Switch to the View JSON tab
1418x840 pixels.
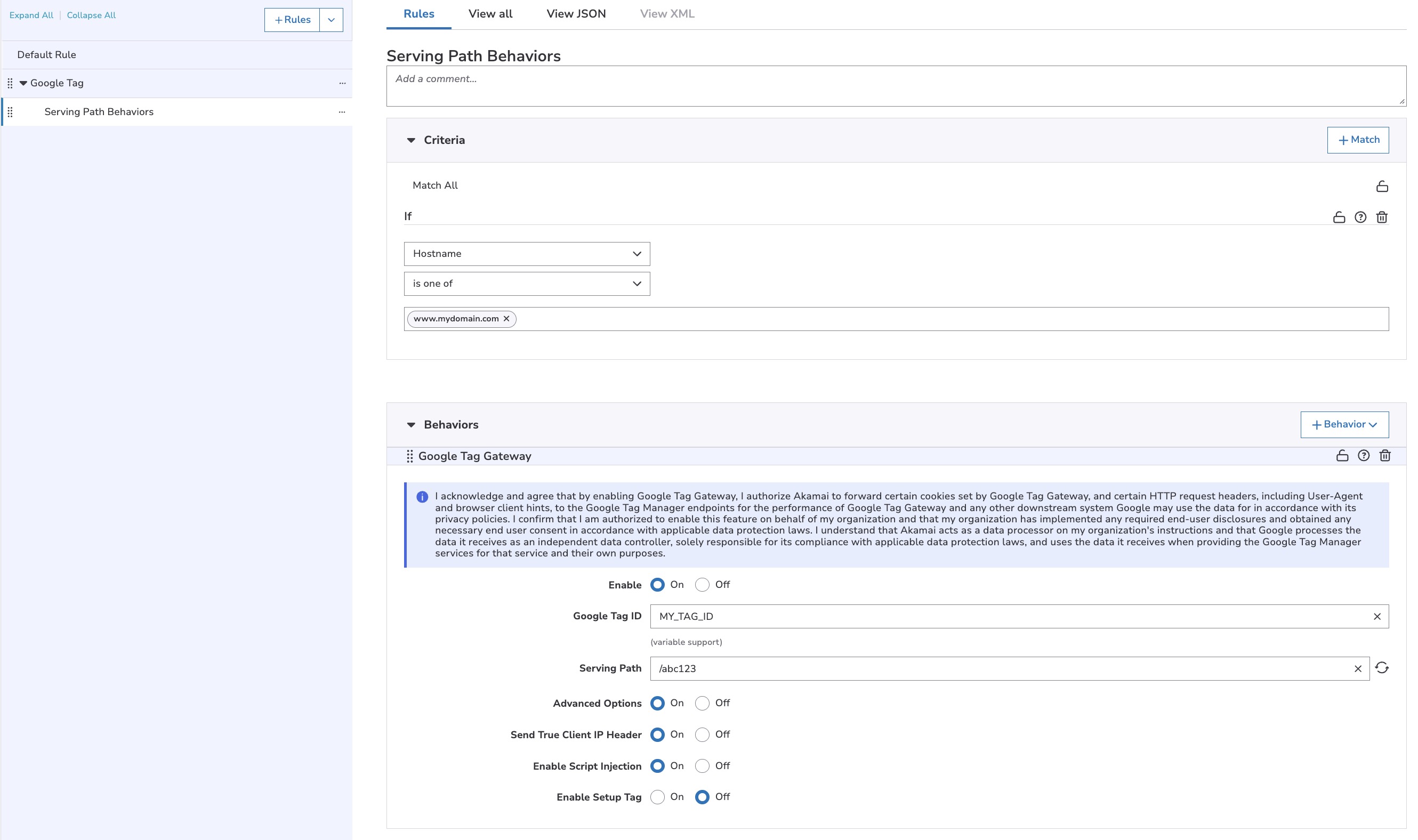coord(576,13)
